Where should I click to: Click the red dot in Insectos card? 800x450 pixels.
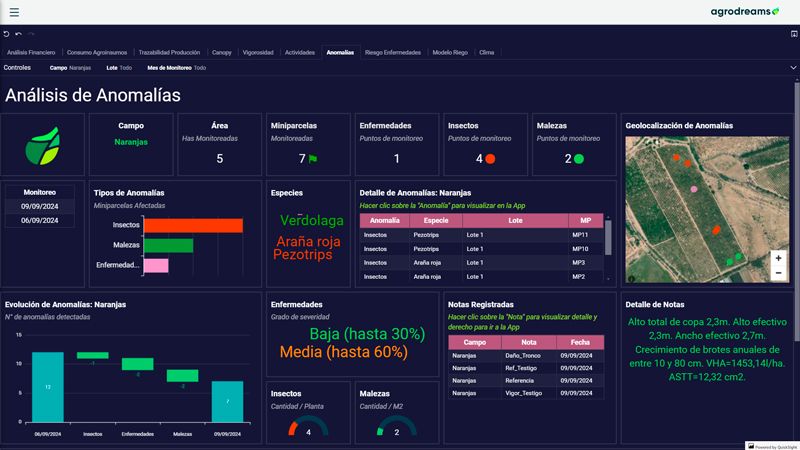pyautogui.click(x=490, y=158)
